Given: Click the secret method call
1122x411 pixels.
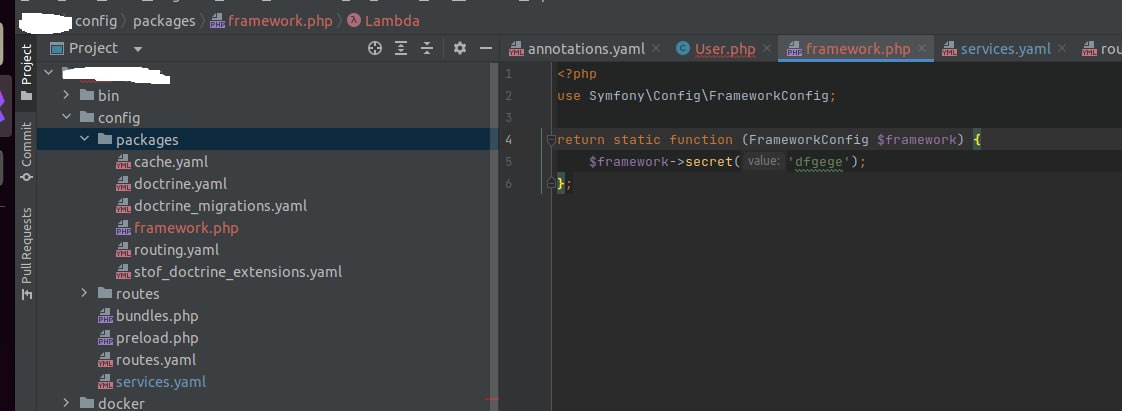Looking at the screenshot, I should click(x=708, y=162).
